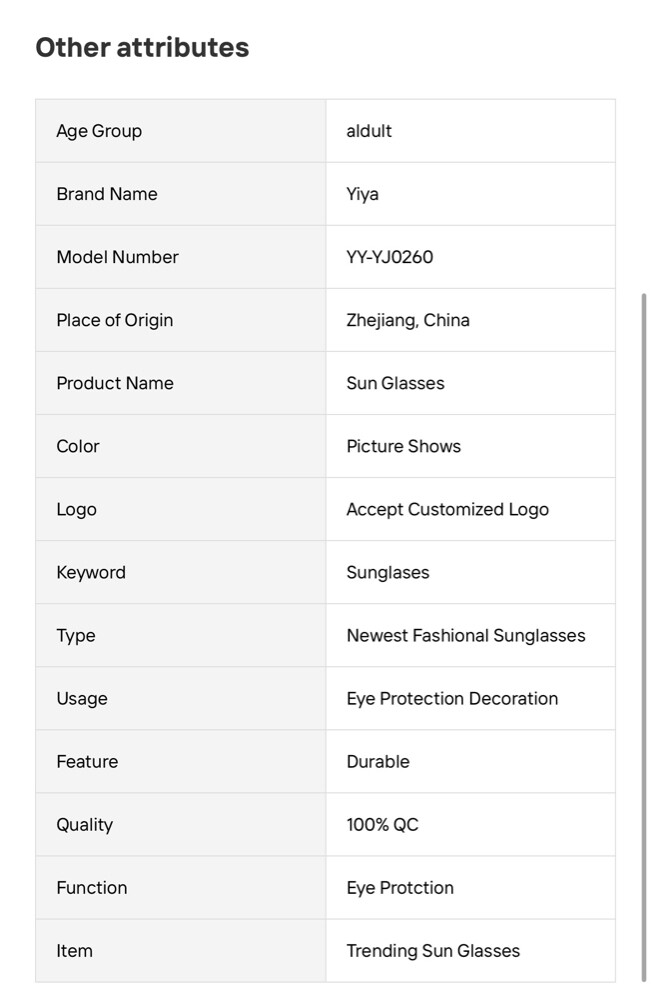Click 'Accept Customized Logo' text
Screen dimensions: 652x1000
448,510
